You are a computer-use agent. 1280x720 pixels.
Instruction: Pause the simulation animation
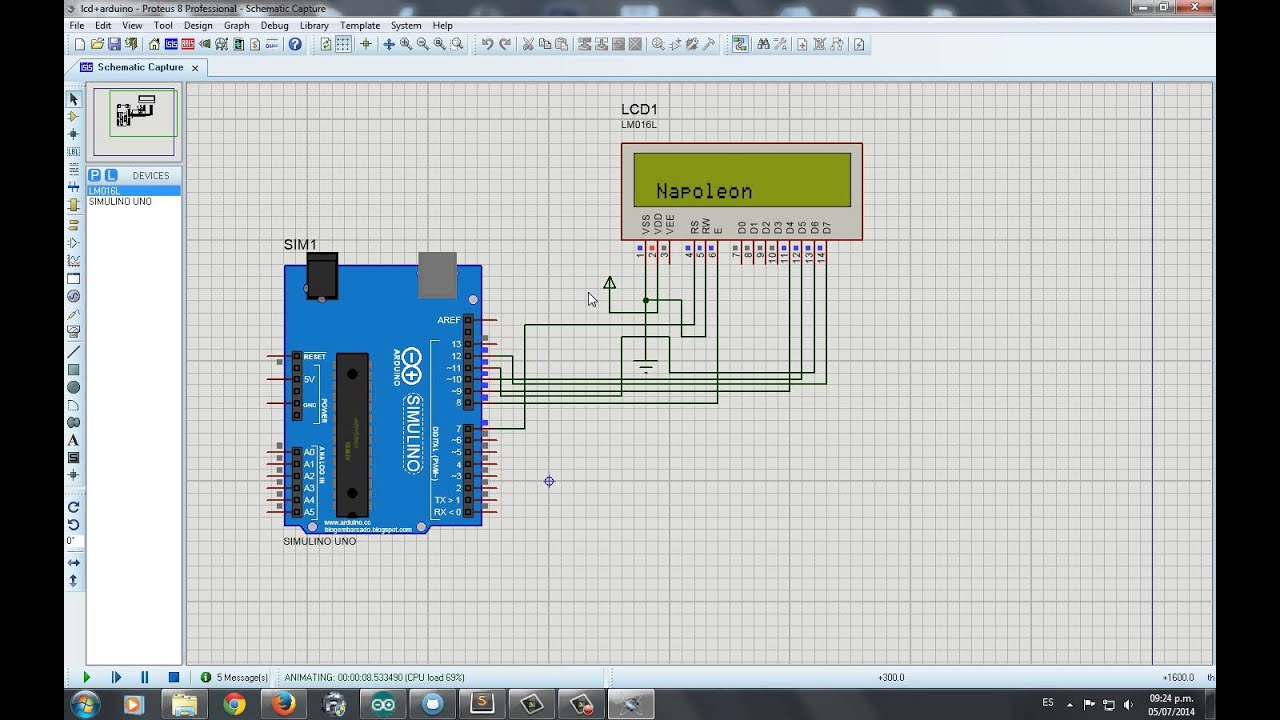pyautogui.click(x=144, y=677)
